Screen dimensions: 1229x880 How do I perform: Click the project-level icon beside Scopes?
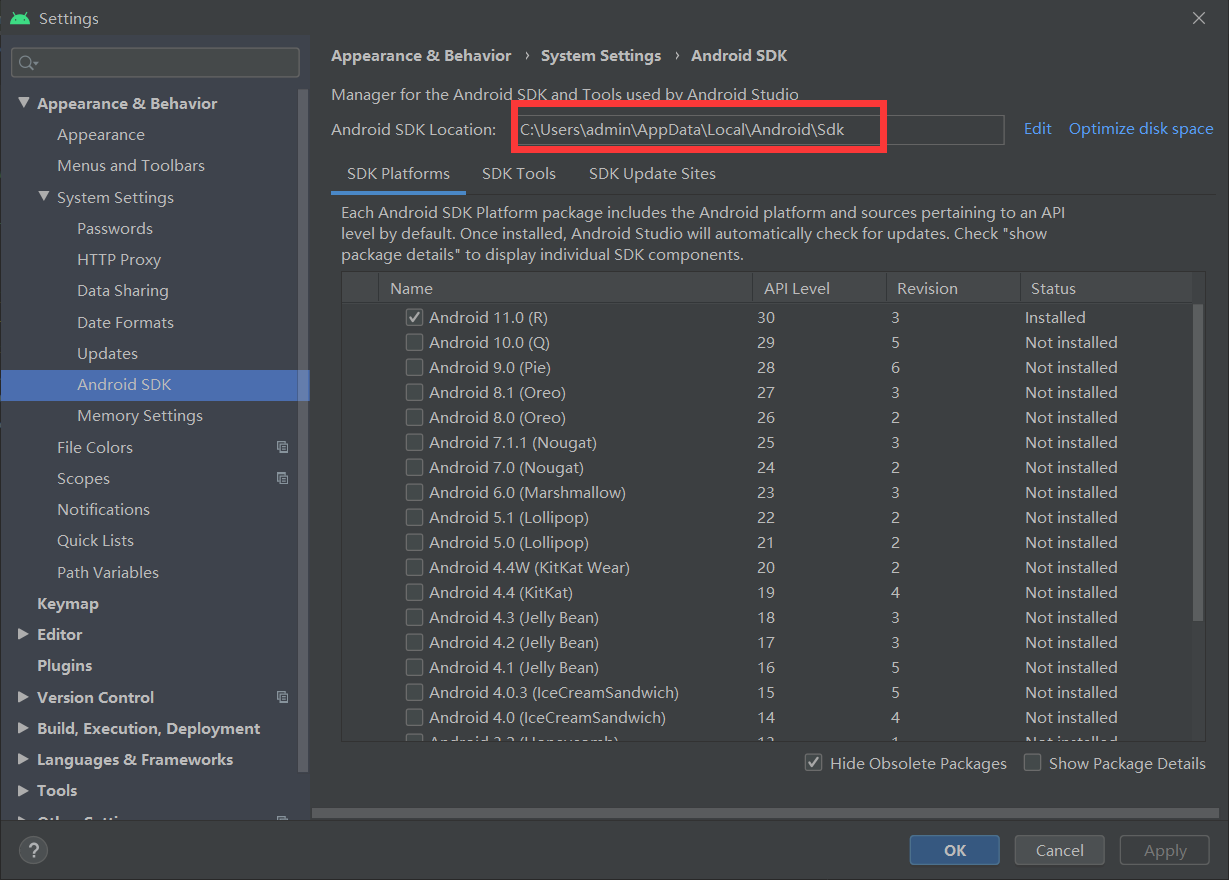coord(282,478)
